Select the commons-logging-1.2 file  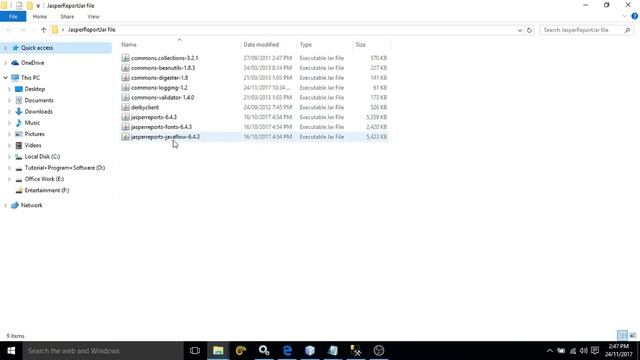159,87
